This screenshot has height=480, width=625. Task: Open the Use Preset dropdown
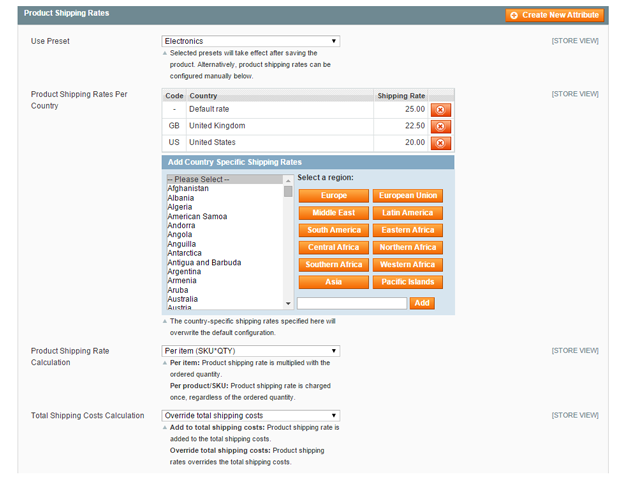(251, 41)
